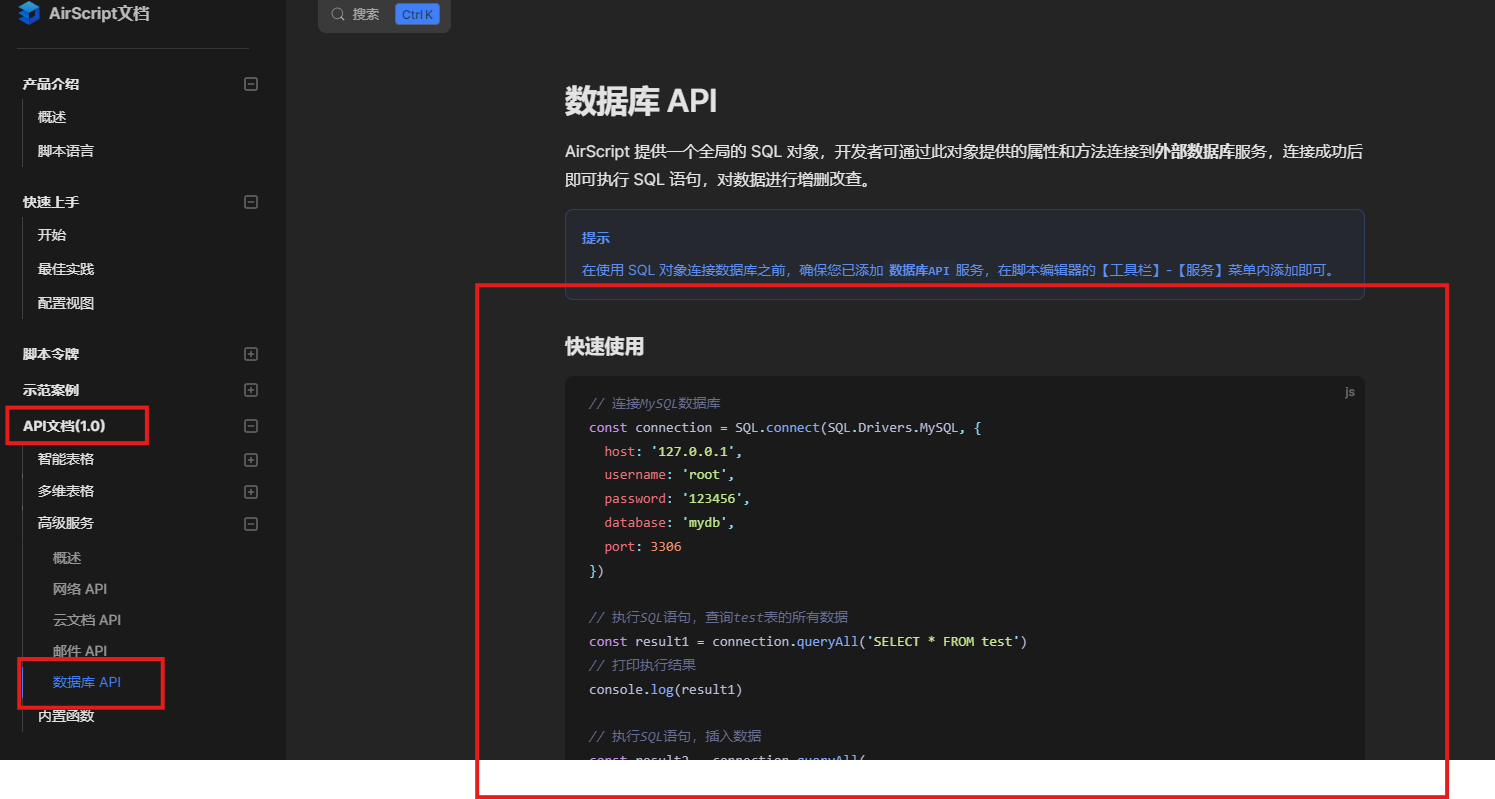Click the 提示 label in the tip box

pos(596,238)
